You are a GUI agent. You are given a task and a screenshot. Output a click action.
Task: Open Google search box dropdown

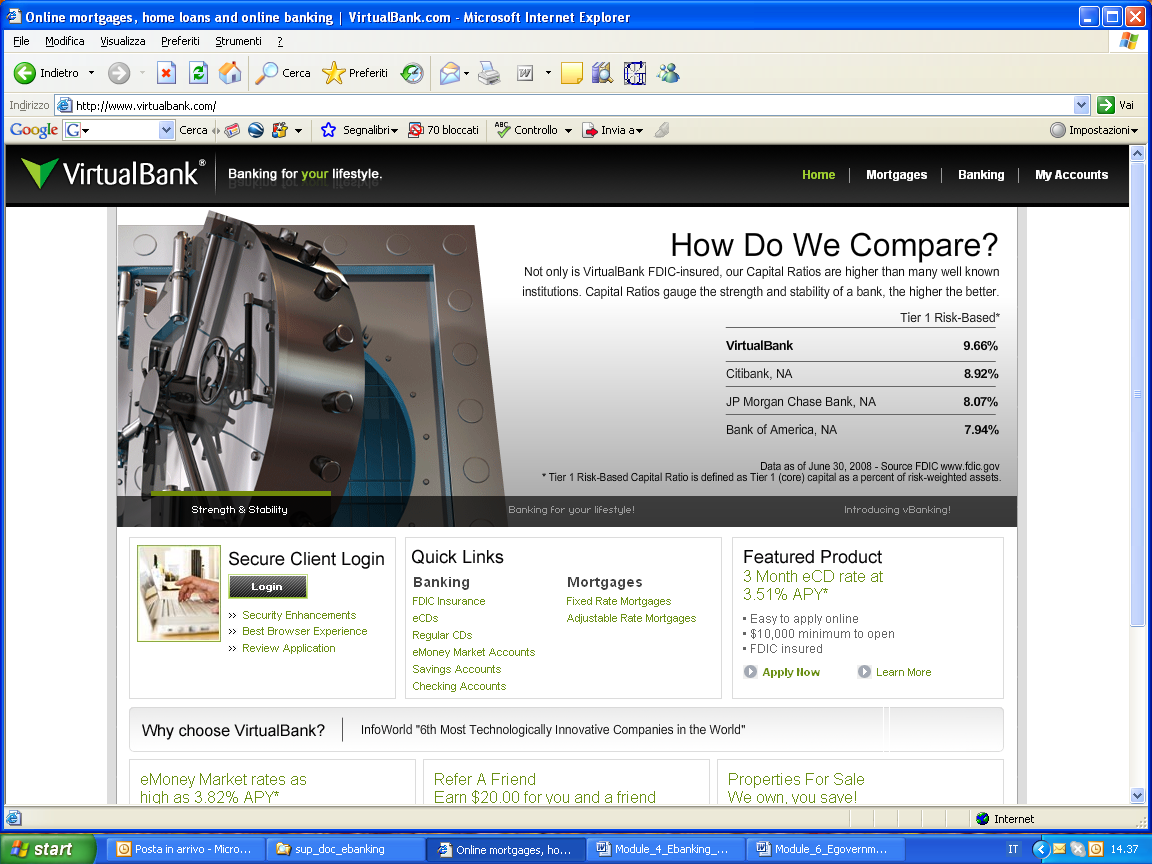click(x=166, y=130)
